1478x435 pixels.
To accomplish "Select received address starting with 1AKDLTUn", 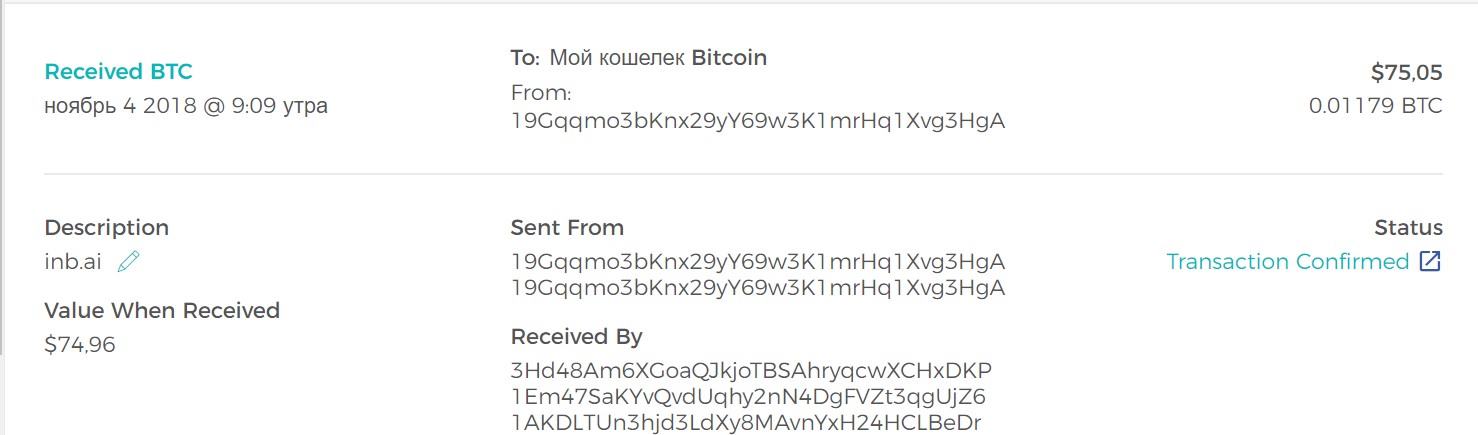I will (746, 423).
